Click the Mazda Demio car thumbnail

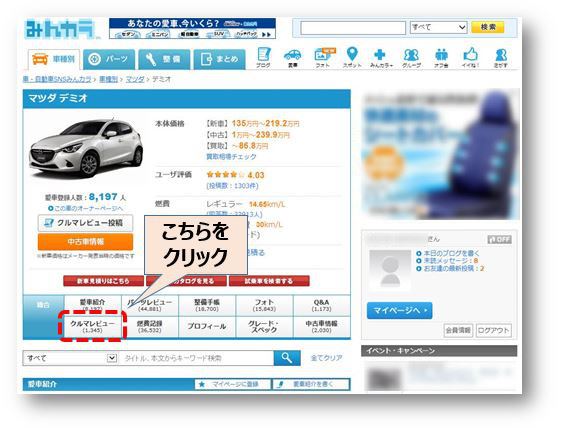pos(86,149)
